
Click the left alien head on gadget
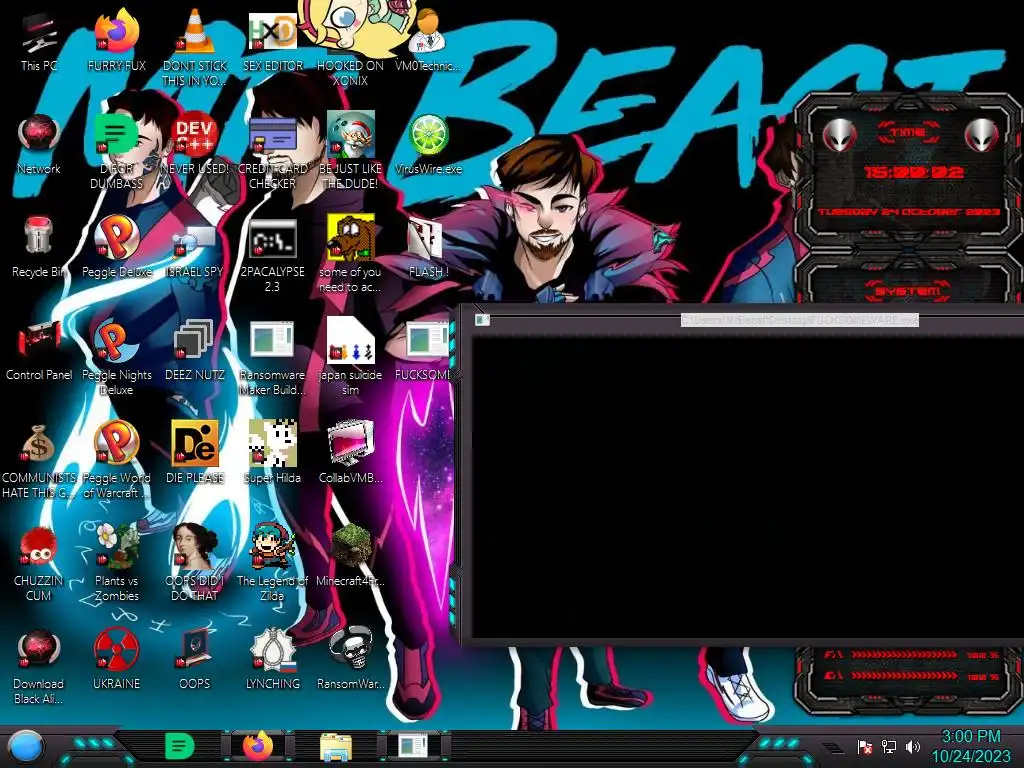coord(839,136)
